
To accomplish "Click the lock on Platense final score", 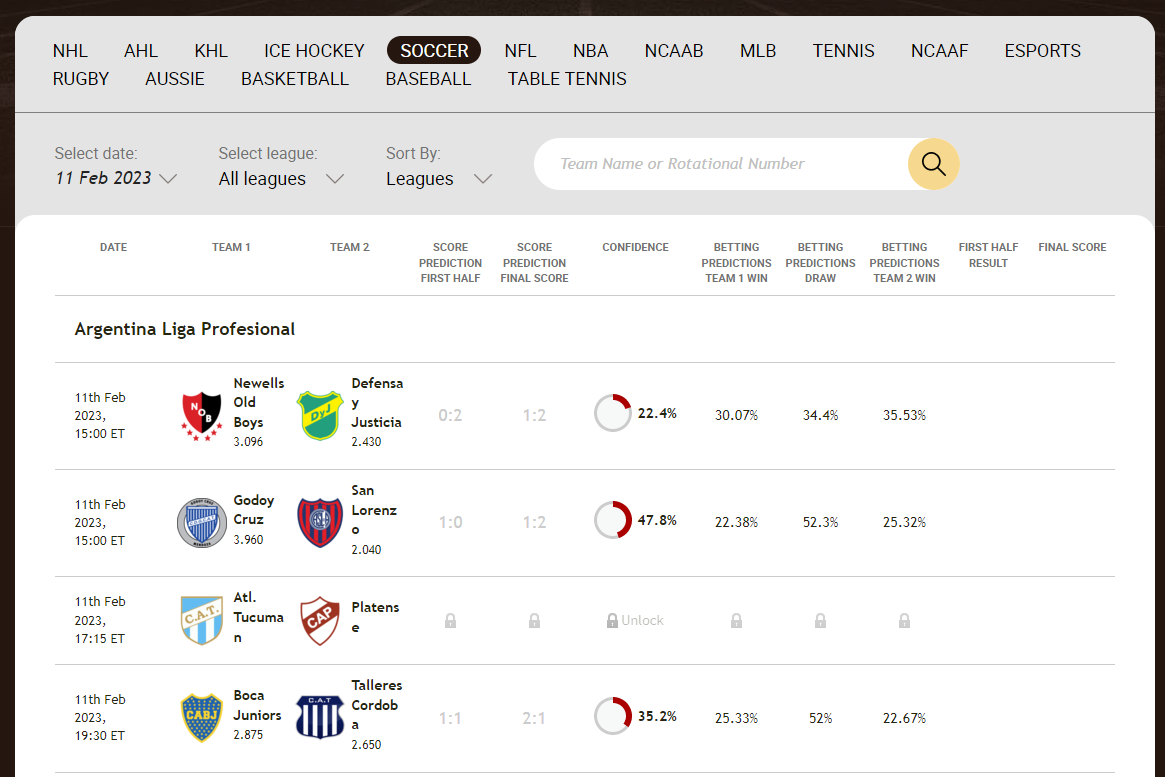I will tap(534, 620).
